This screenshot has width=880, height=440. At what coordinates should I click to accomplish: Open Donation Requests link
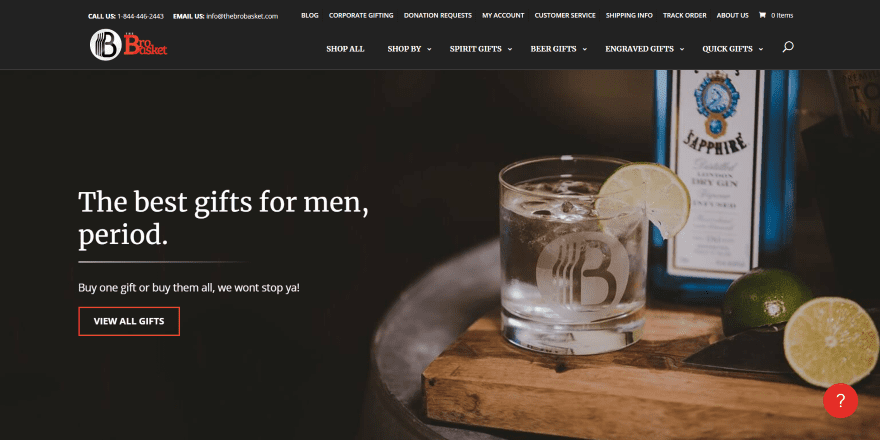point(438,16)
